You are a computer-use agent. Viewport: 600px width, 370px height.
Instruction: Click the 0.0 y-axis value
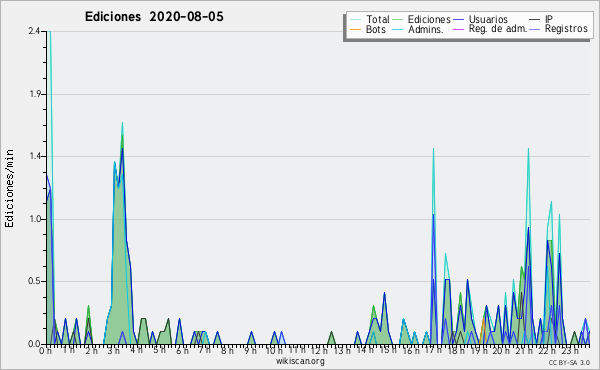point(34,344)
